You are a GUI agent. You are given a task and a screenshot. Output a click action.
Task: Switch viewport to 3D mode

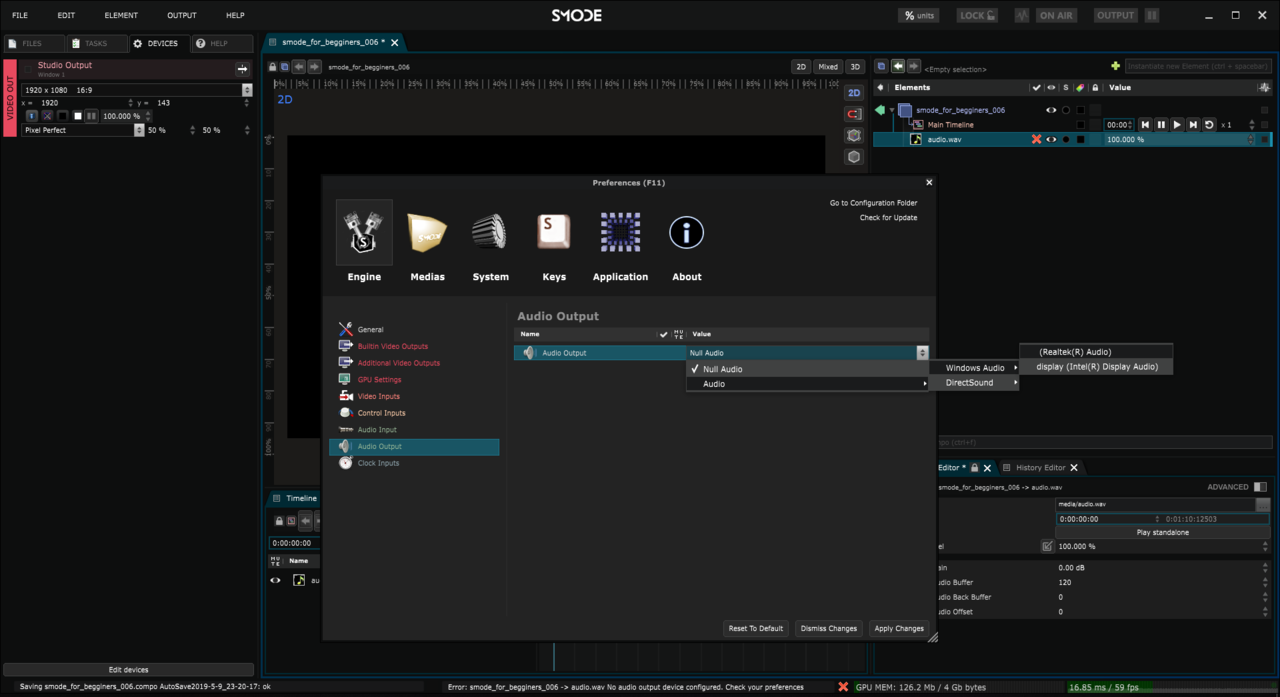click(x=855, y=67)
